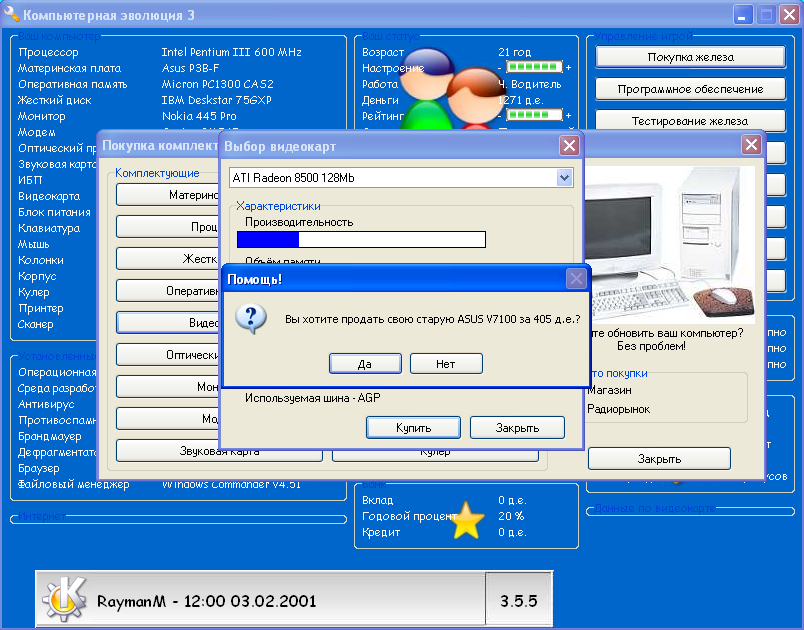Click the Клавиатура row in computer list
804x630 pixels.
click(49, 228)
